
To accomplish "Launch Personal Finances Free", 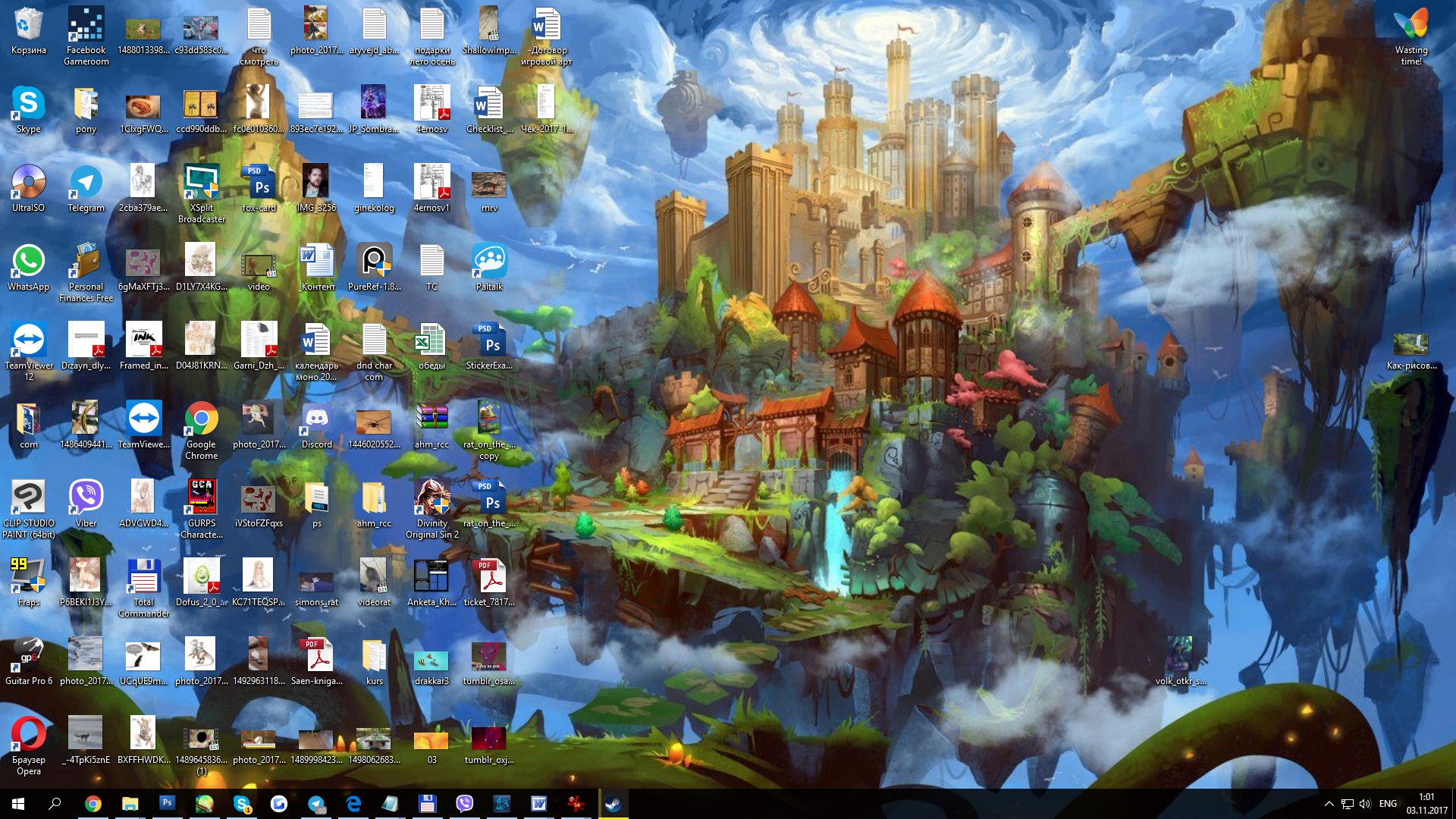I will pyautogui.click(x=86, y=273).
